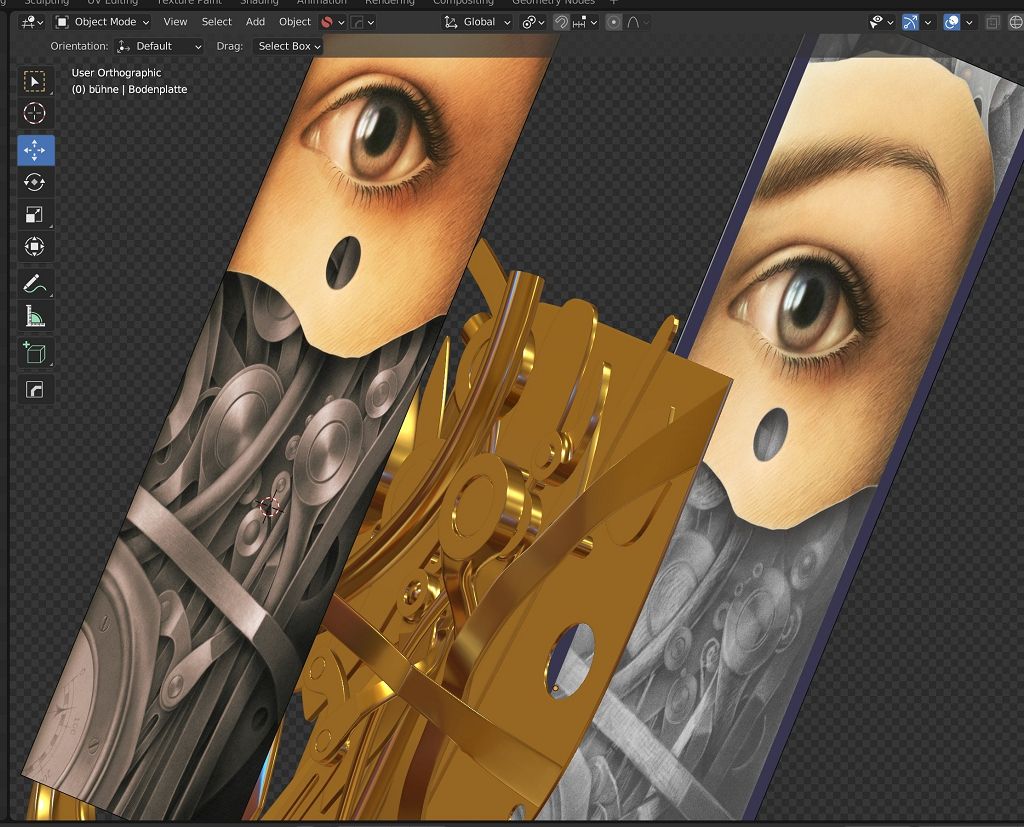Open the View menu

(x=175, y=22)
